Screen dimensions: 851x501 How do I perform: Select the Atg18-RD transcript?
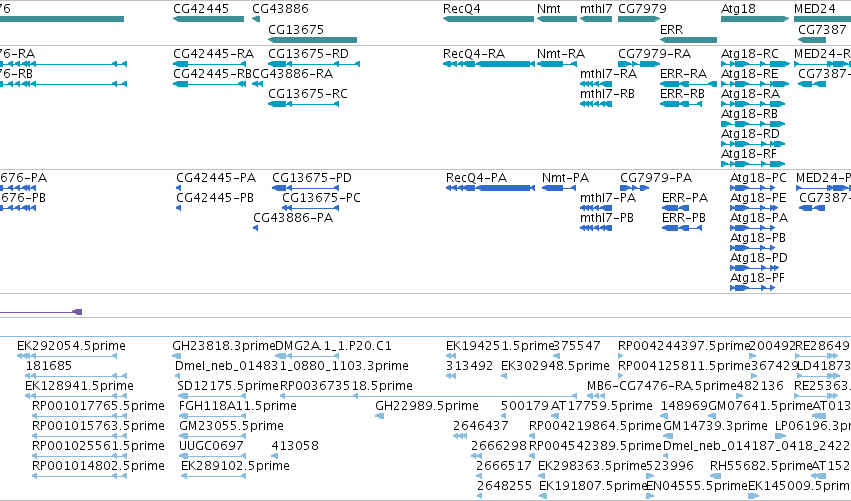coord(753,144)
